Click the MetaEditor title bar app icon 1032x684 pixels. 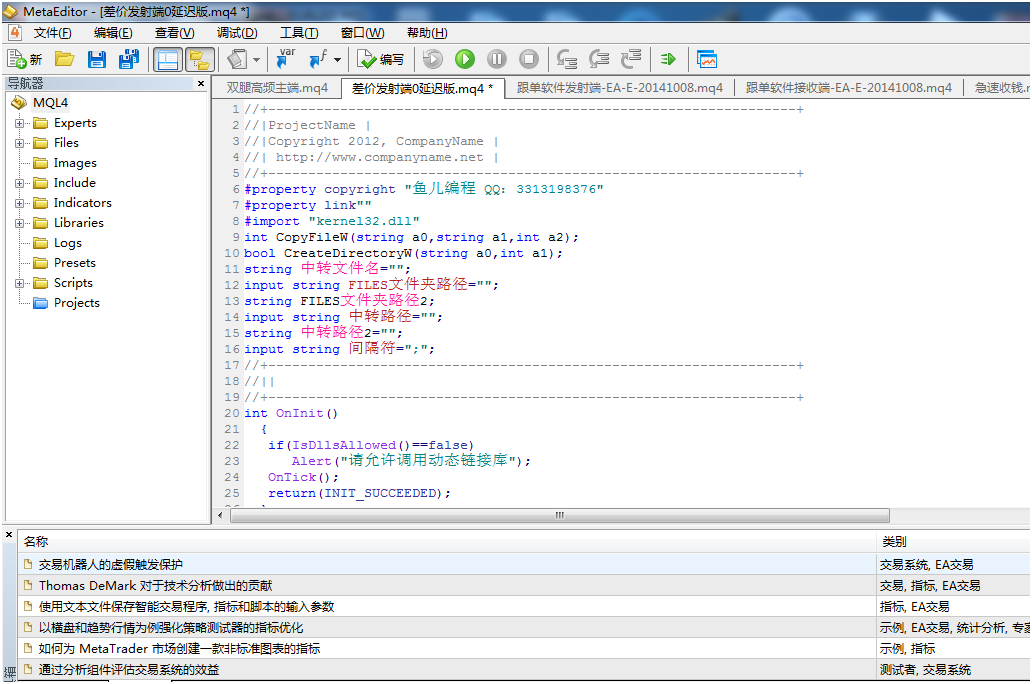pos(11,11)
